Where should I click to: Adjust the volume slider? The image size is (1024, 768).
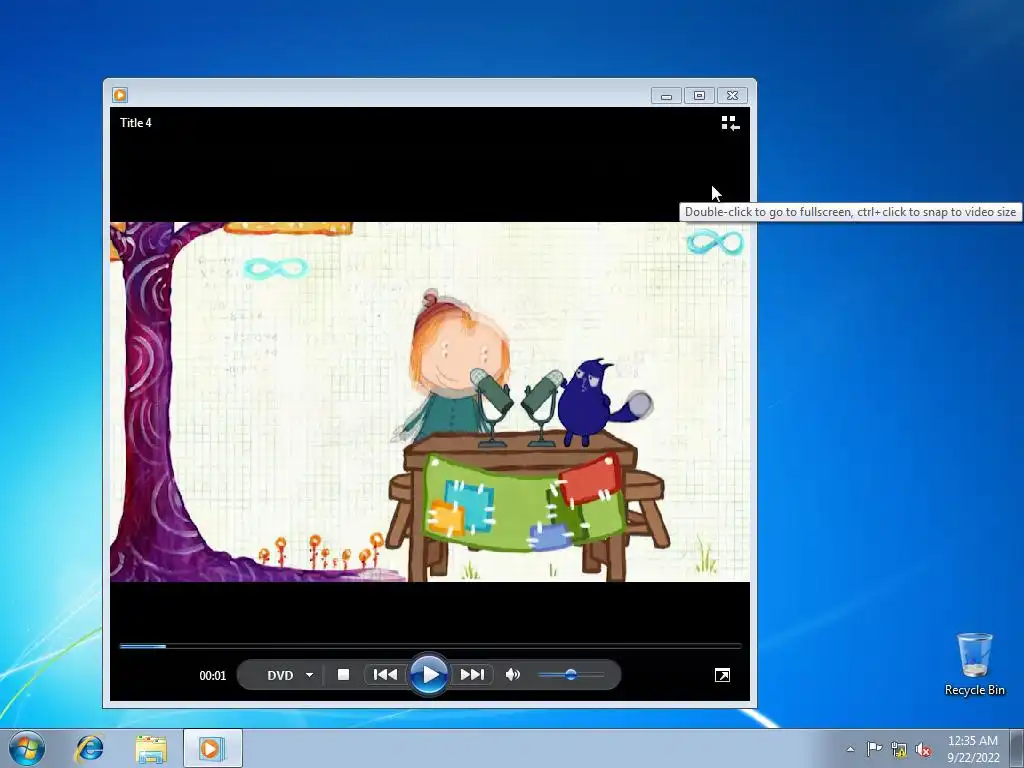pyautogui.click(x=571, y=675)
